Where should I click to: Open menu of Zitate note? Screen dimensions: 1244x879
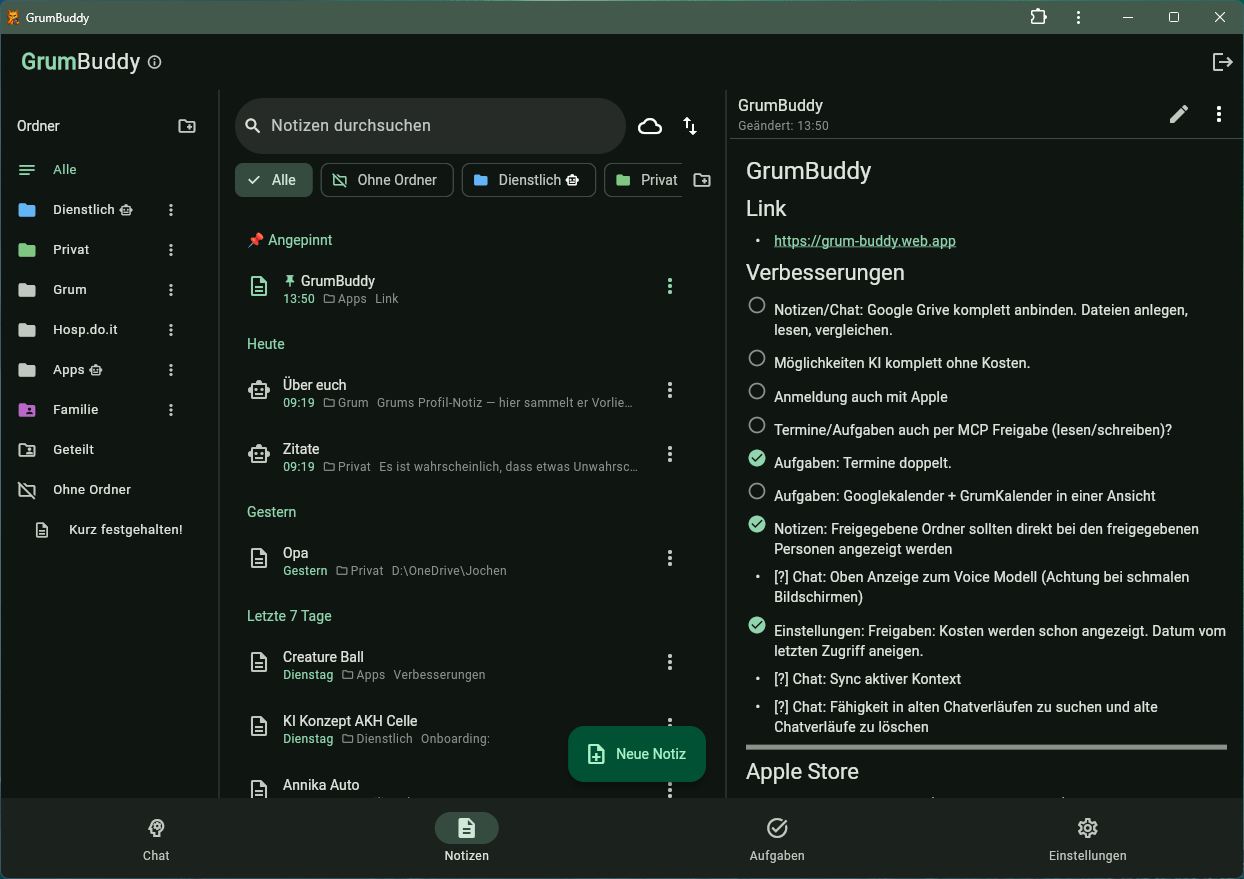point(670,454)
